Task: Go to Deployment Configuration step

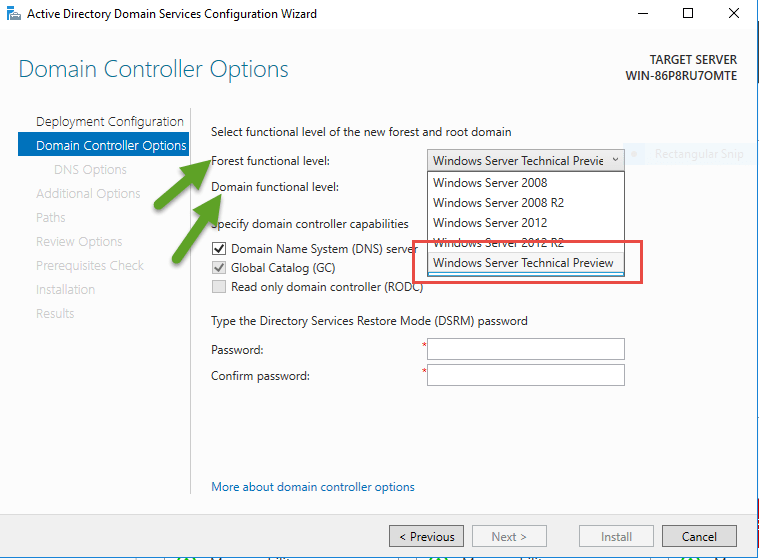Action: 109,122
